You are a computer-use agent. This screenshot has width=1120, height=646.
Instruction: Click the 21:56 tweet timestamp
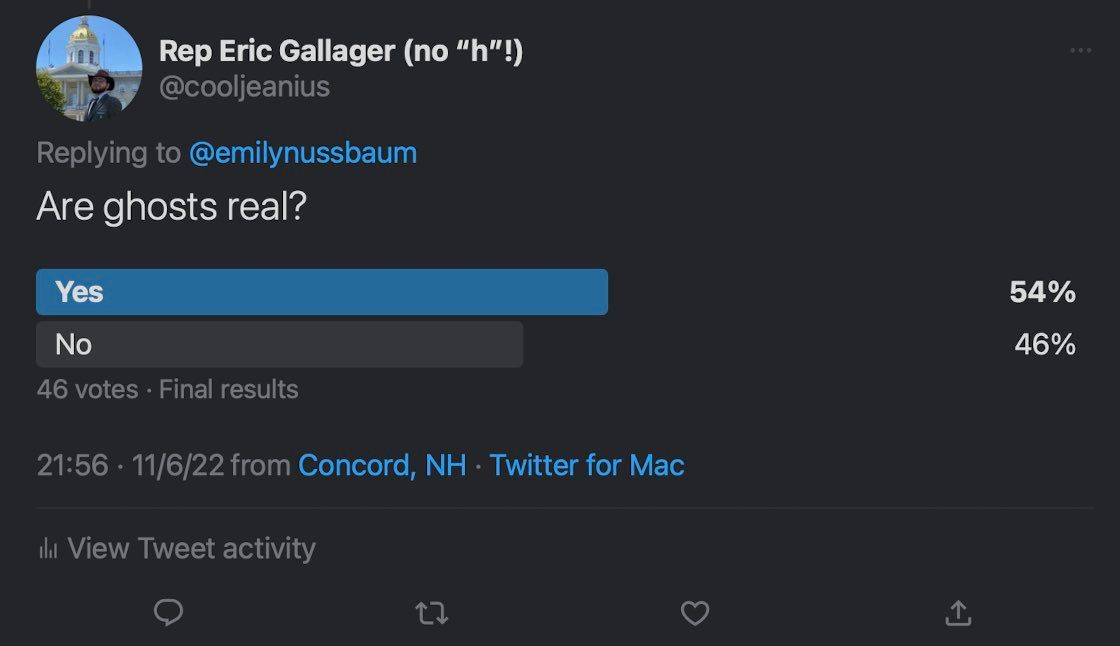coord(72,465)
